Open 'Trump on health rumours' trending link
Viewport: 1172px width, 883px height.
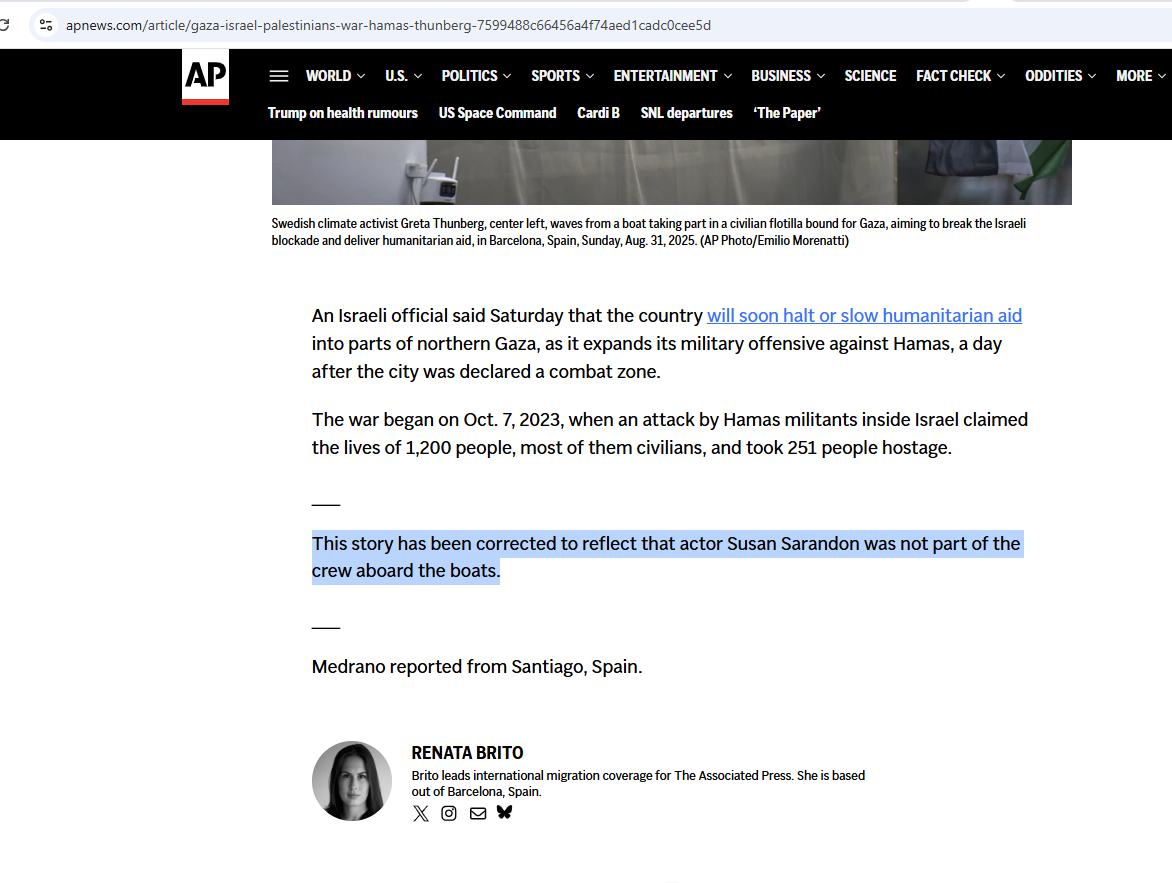(x=343, y=113)
